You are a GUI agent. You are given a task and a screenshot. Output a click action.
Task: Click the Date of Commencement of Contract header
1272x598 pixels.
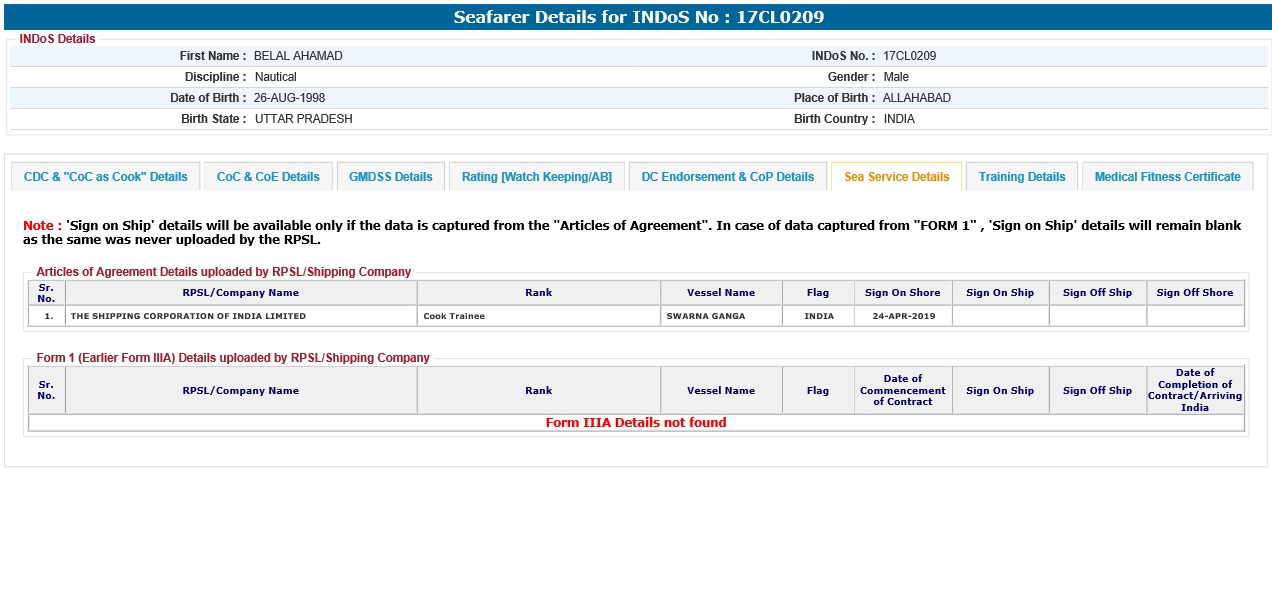click(902, 390)
